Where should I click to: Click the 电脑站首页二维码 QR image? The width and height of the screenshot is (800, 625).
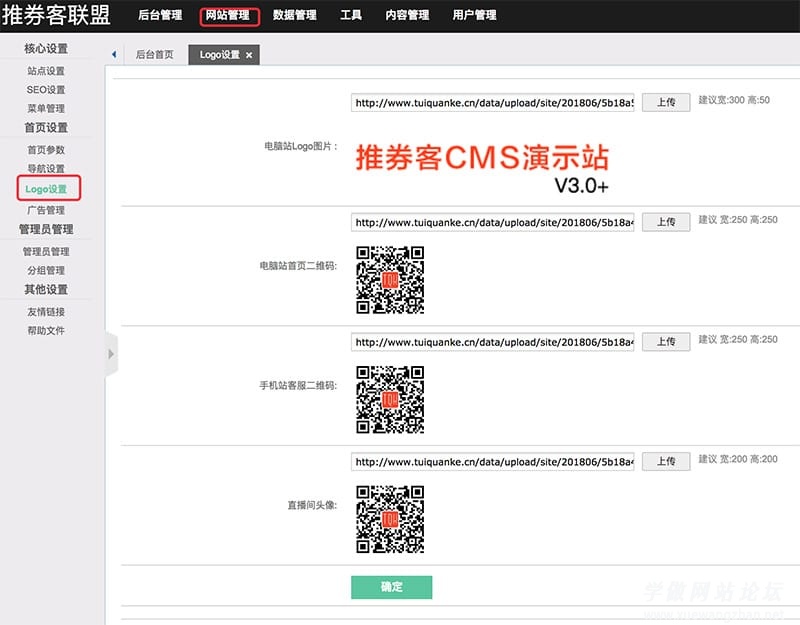(390, 280)
